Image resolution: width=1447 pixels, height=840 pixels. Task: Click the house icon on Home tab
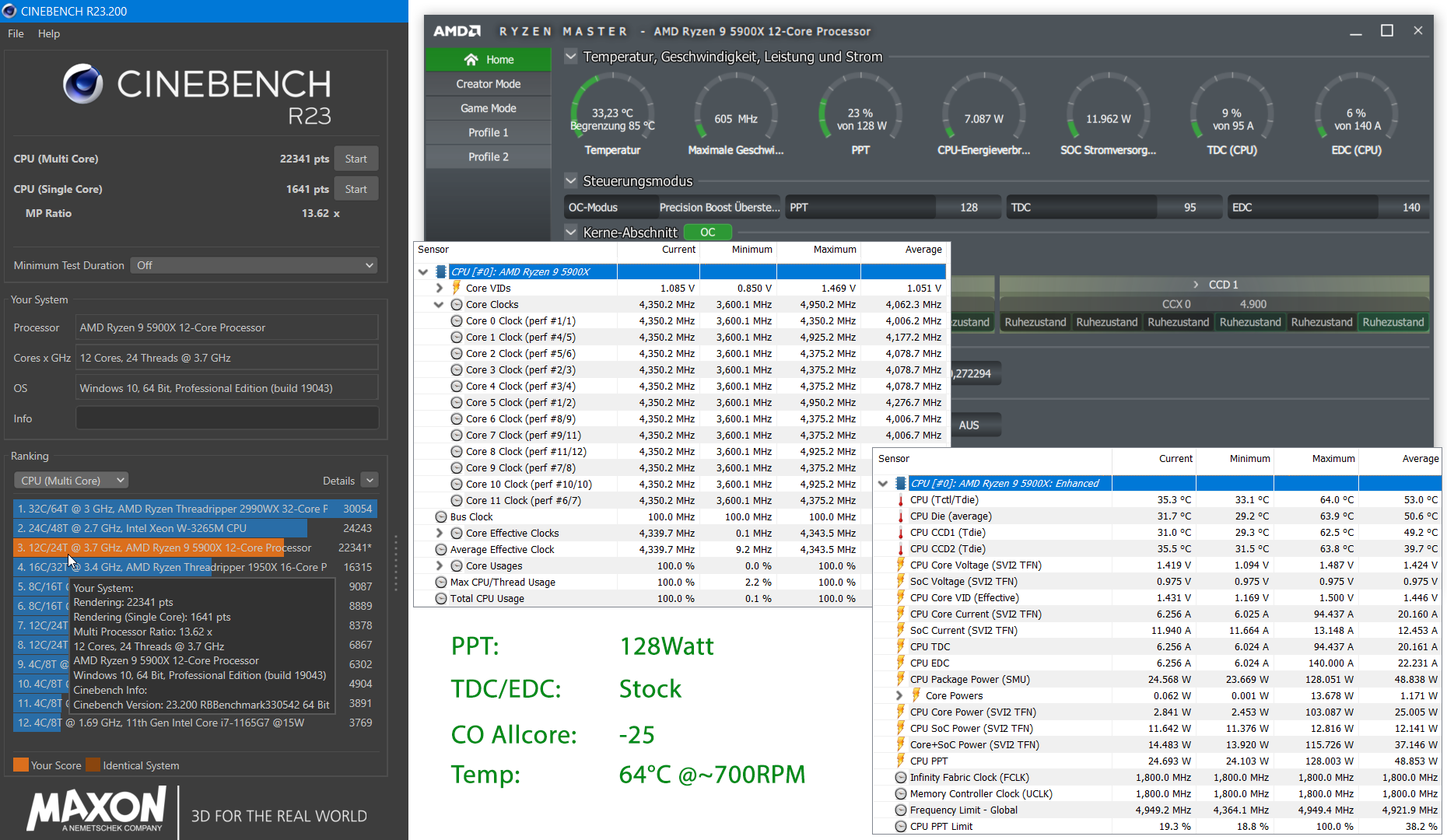coord(471,60)
